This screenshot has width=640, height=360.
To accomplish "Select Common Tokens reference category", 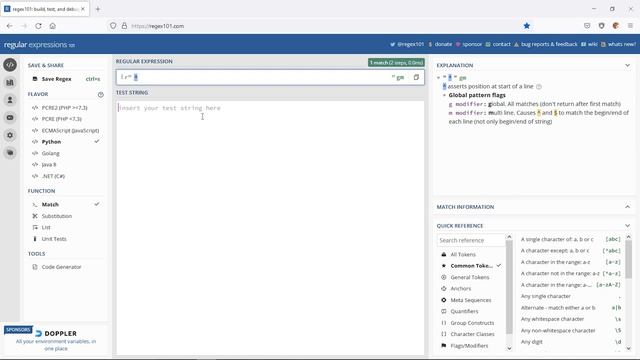I will tap(471, 266).
